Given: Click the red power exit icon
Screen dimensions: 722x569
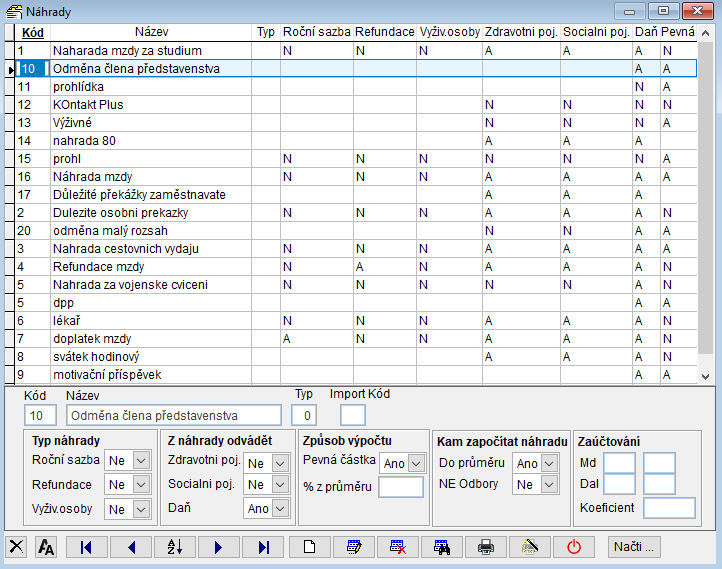Looking at the screenshot, I should click(x=574, y=547).
